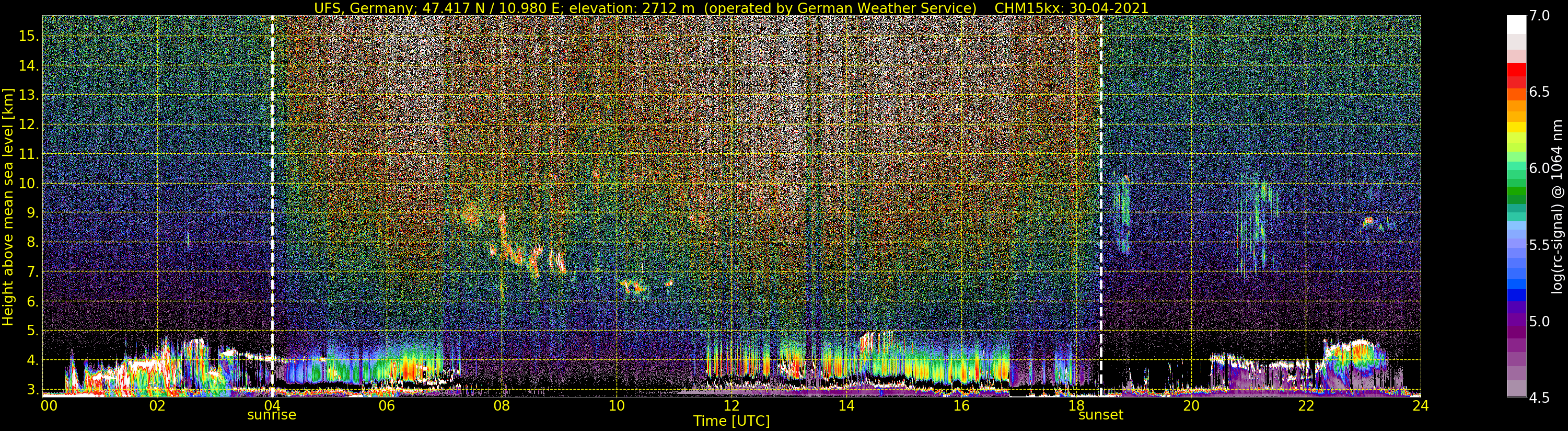Image resolution: width=1568 pixels, height=431 pixels.
Task: Click the y-axis tick label '14.'
Action: click(29, 66)
